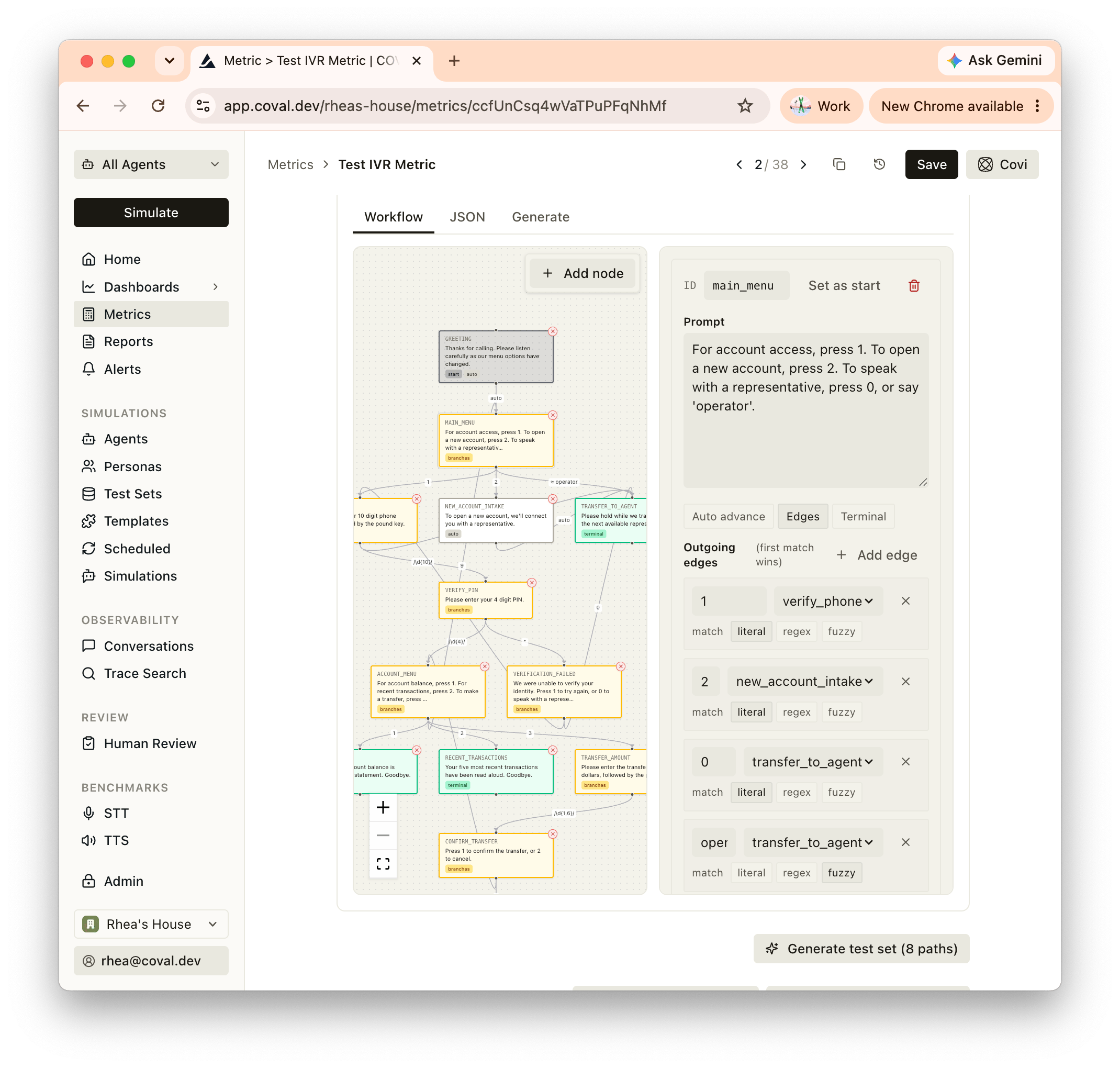Screen dimensions: 1120x1068
Task: Fit workflow canvas to view
Action: 383,864
